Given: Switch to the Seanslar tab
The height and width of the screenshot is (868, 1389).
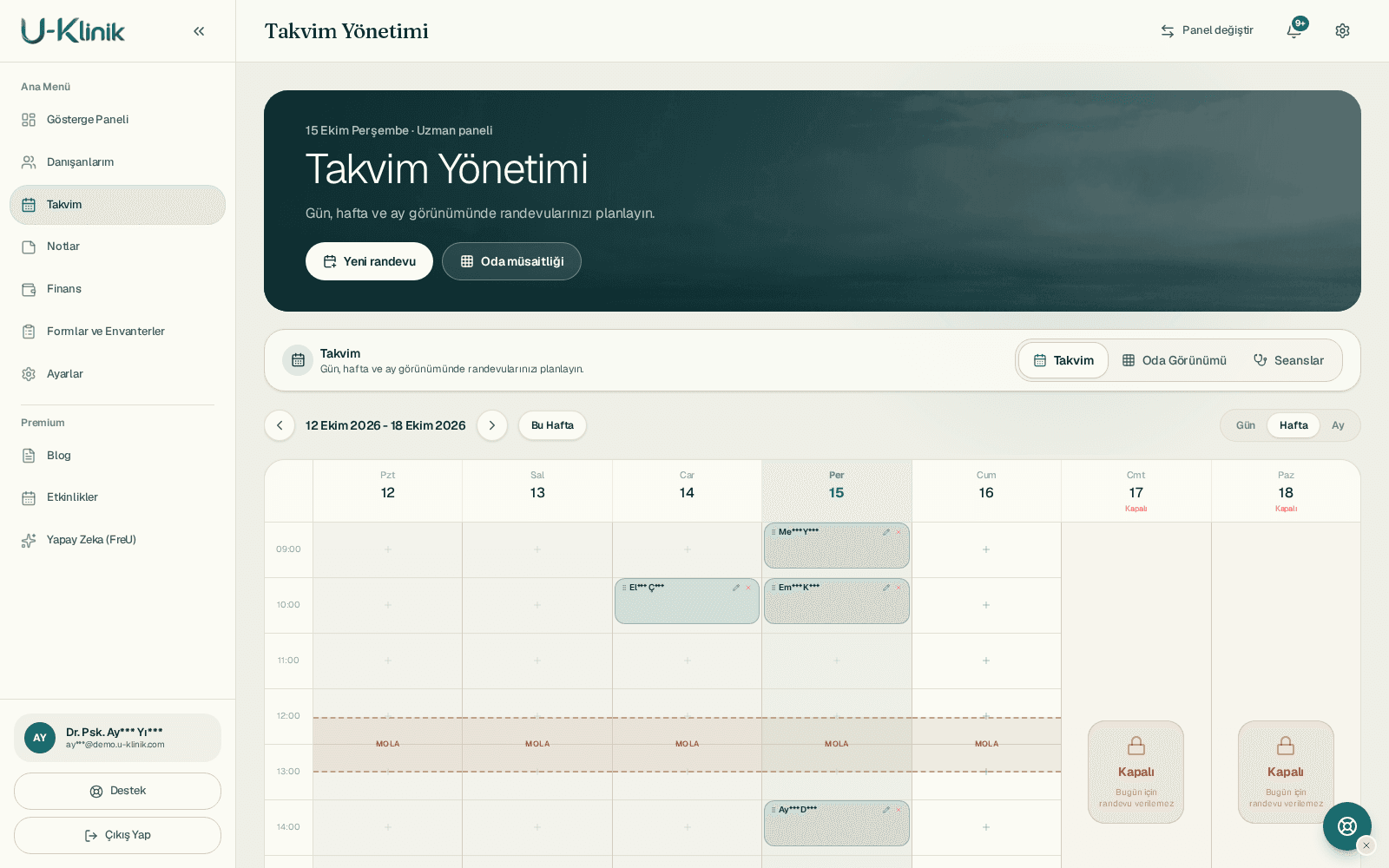Looking at the screenshot, I should coord(1288,360).
